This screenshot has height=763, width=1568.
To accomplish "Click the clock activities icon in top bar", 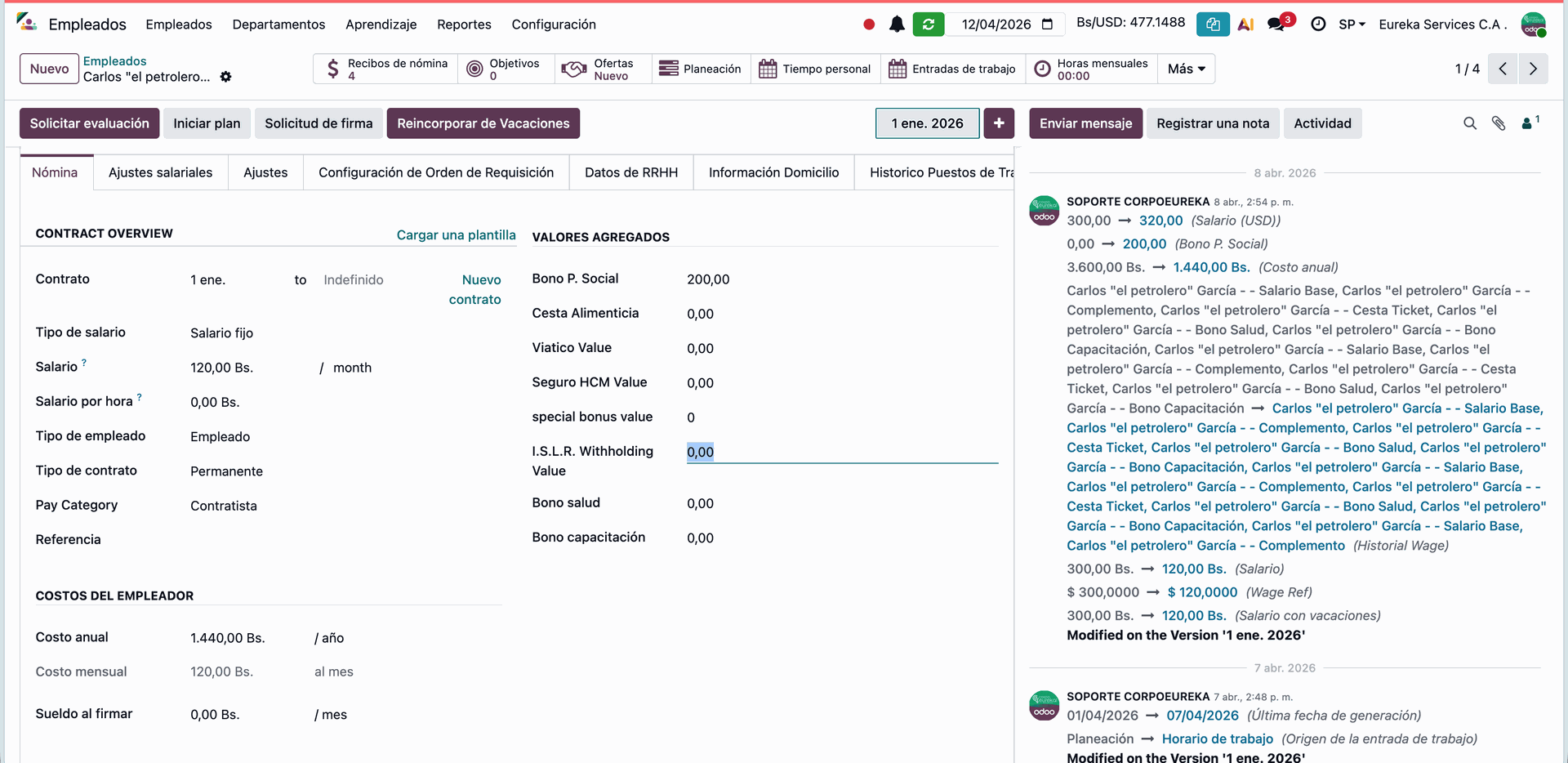I will pyautogui.click(x=1318, y=25).
